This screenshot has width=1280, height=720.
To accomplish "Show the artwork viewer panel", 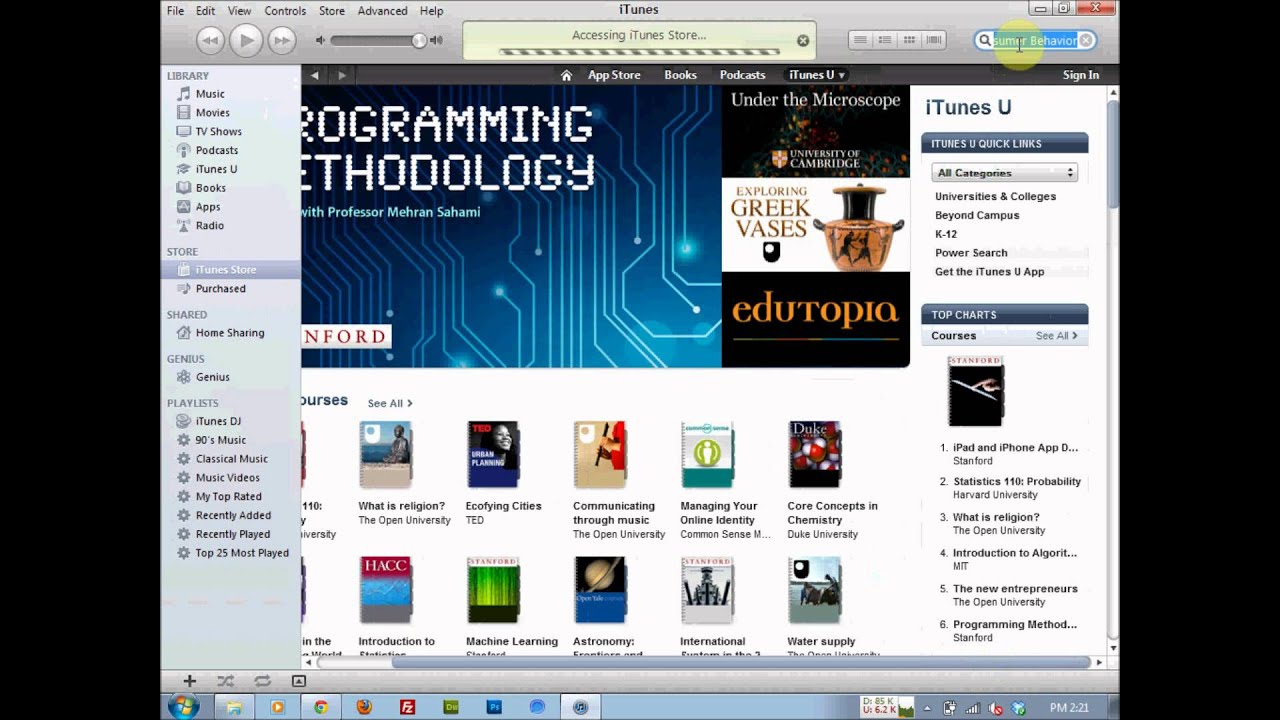I will click(298, 681).
